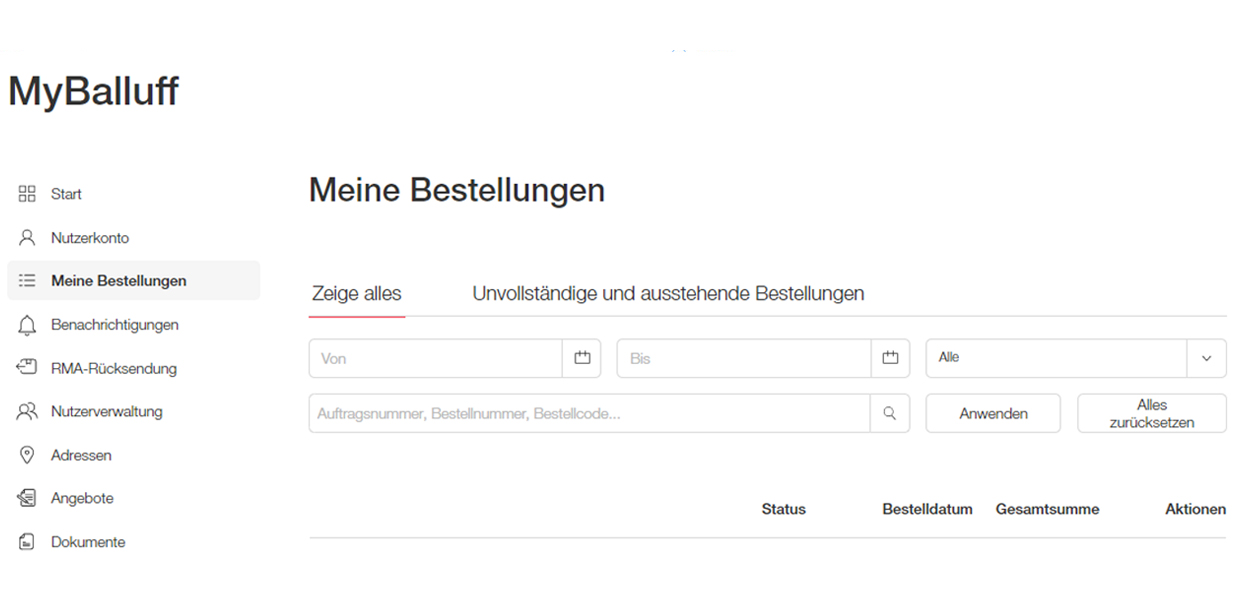Click the Adressen location pin icon

[x=27, y=455]
